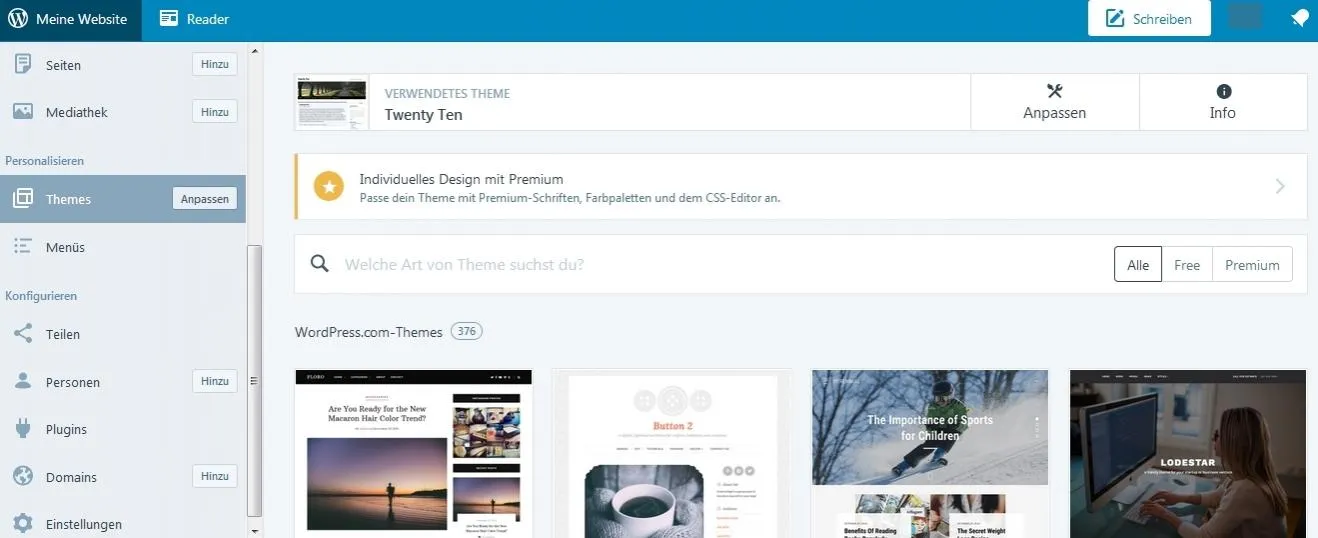Open the sports skiing theme thumbnail
The image size is (1318, 538).
(x=930, y=454)
